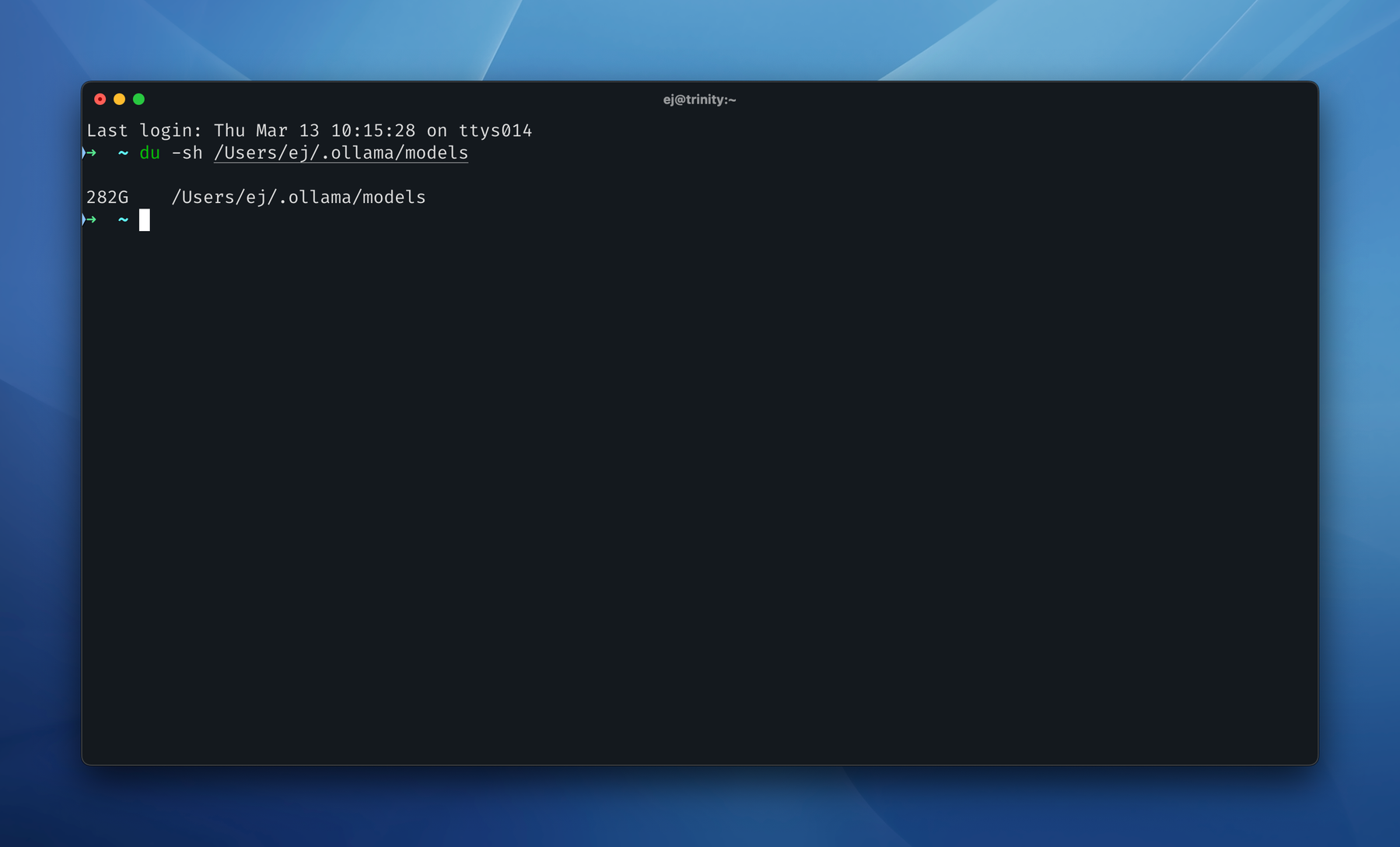
Task: Click the models path in output line
Action: (x=298, y=198)
